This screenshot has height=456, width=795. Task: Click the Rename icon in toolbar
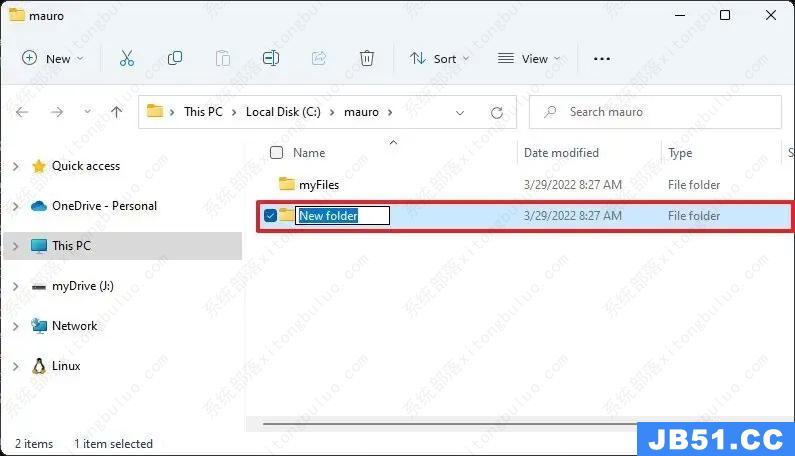[x=270, y=59]
